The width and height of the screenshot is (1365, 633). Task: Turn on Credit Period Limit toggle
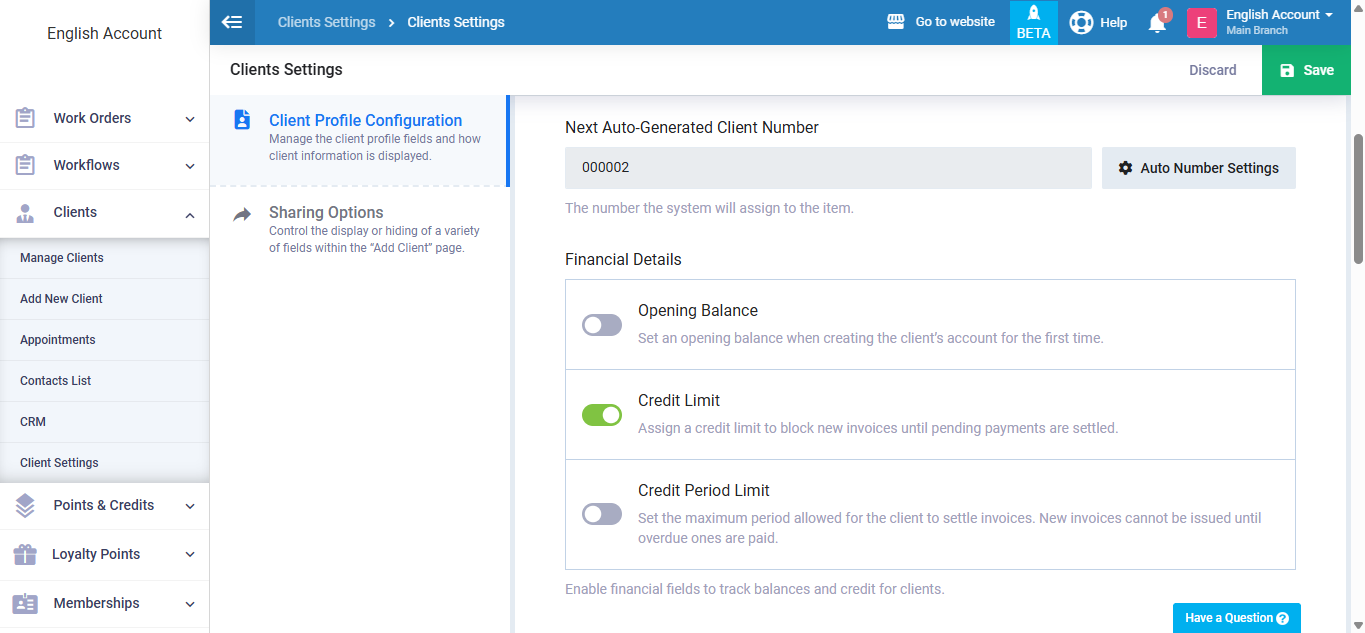[x=602, y=514]
